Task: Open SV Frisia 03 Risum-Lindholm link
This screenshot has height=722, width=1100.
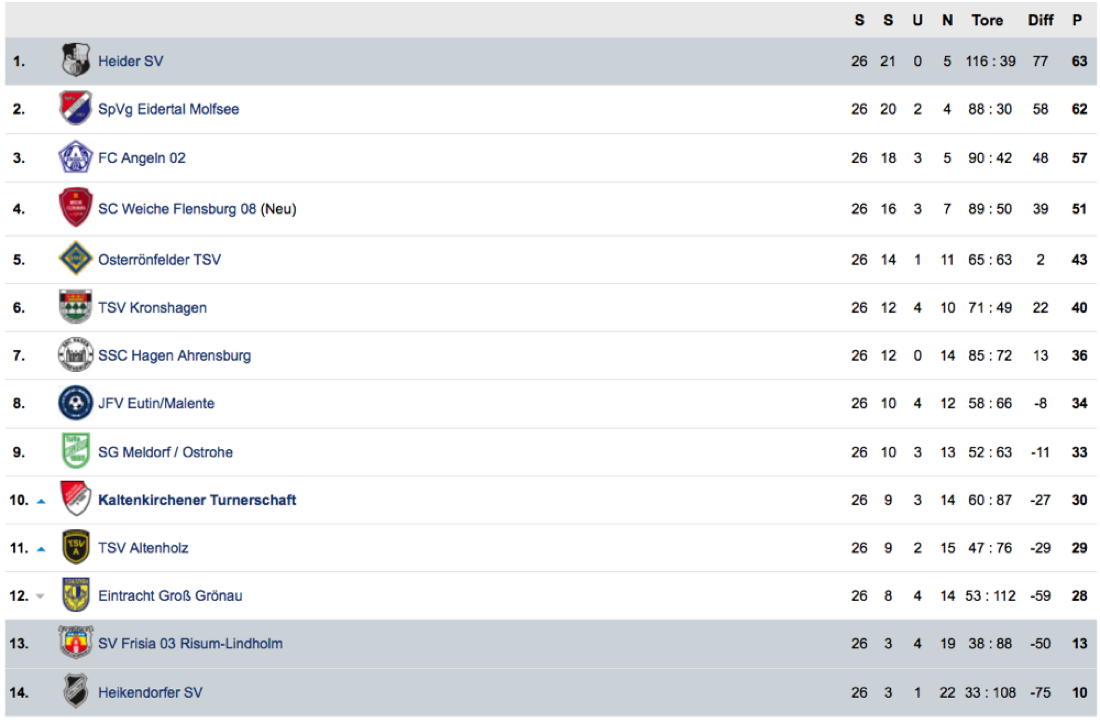Action: (190, 643)
